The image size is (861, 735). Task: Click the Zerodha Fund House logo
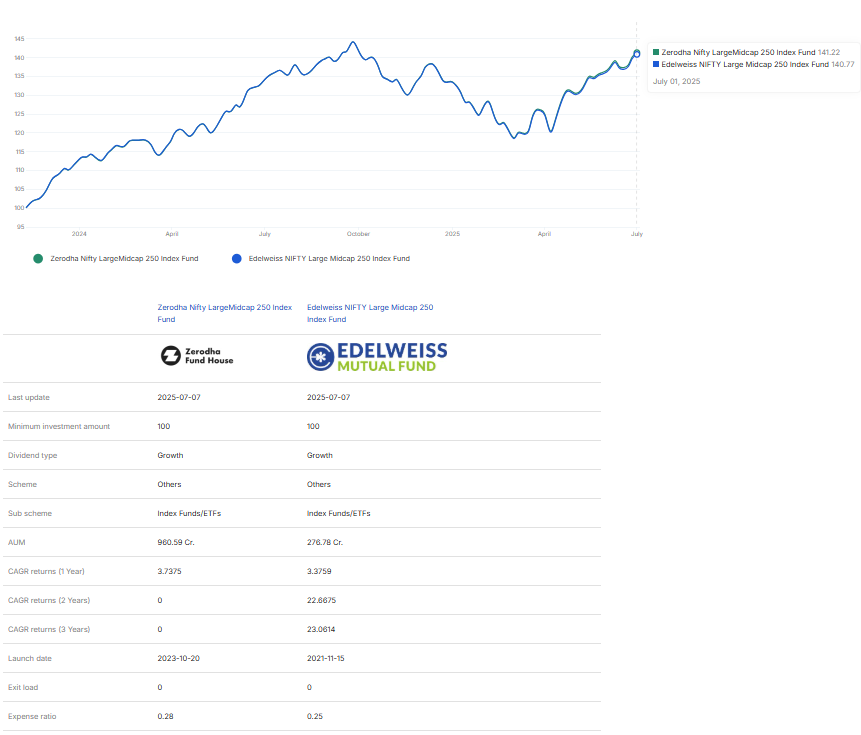197,356
